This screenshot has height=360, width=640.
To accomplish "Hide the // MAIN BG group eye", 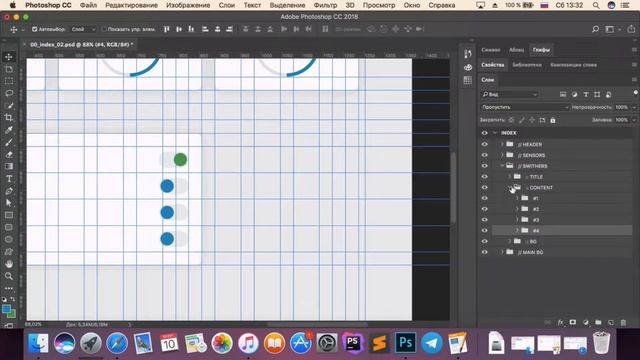I will 484,252.
